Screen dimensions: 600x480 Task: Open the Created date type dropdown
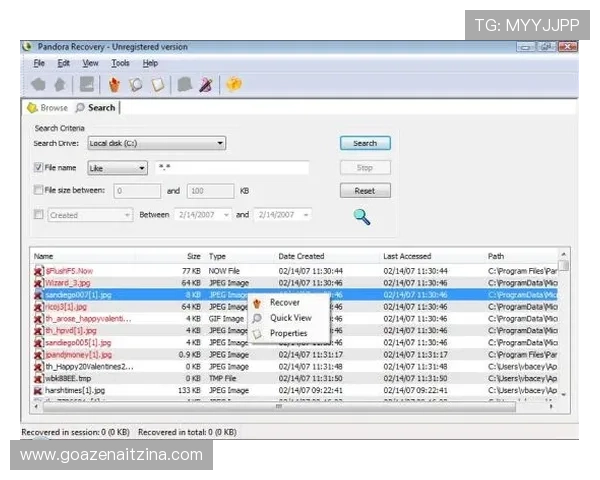click(127, 215)
